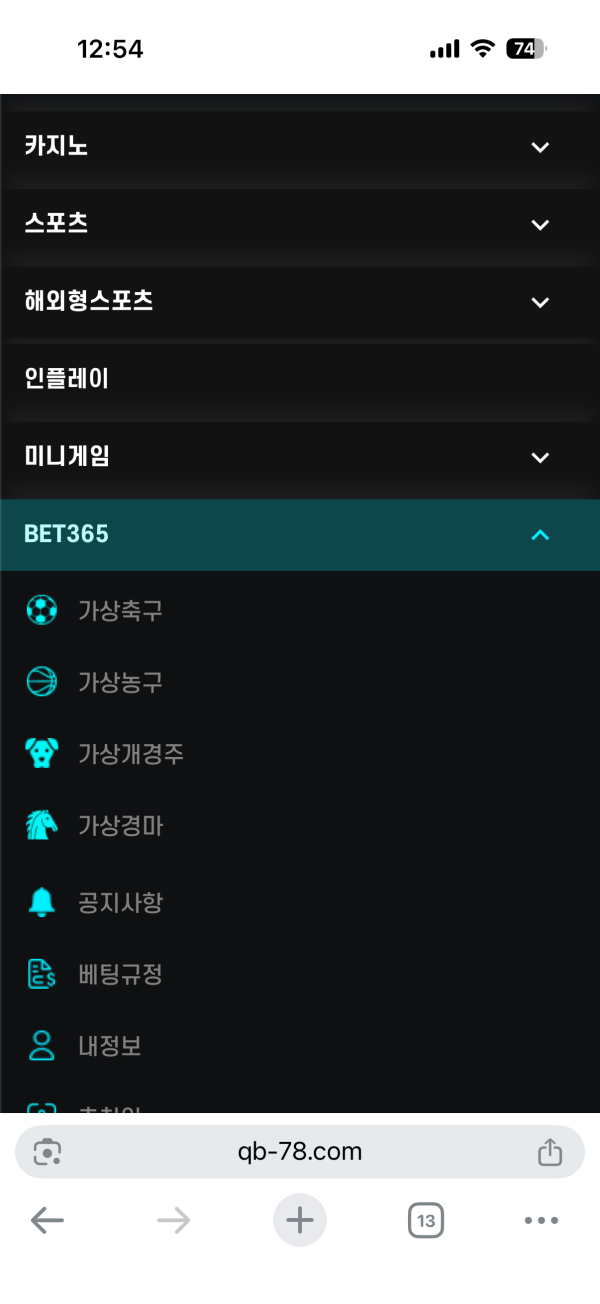Click the horse racing icon
Screen dimensions: 600x1304
(41, 826)
